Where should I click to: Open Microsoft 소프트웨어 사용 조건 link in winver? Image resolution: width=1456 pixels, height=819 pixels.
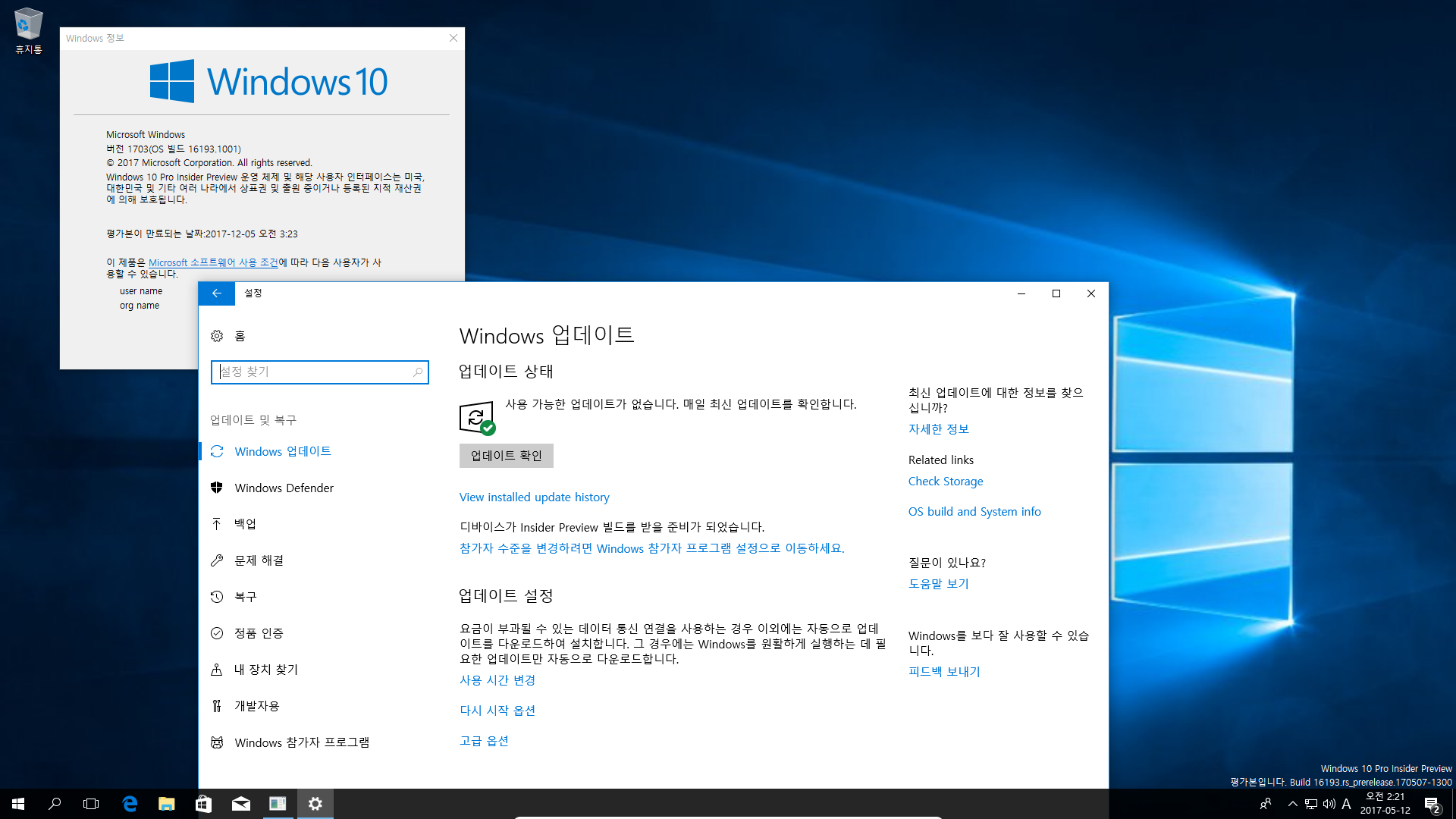pyautogui.click(x=213, y=262)
